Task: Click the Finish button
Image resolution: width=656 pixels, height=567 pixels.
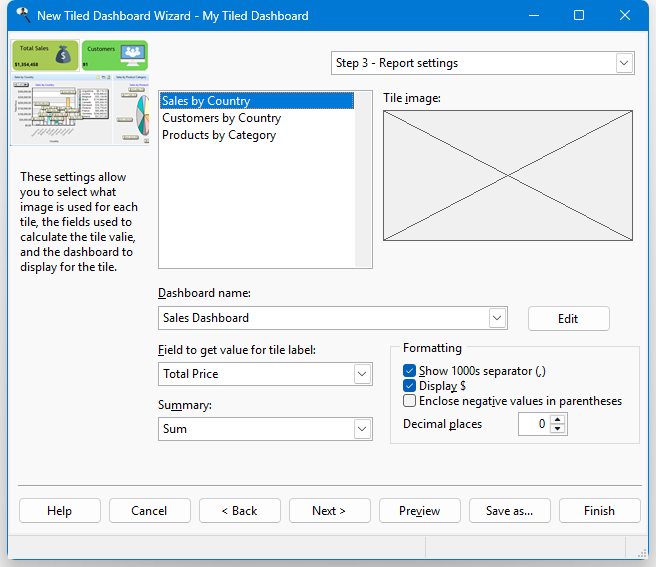Action: (599, 510)
